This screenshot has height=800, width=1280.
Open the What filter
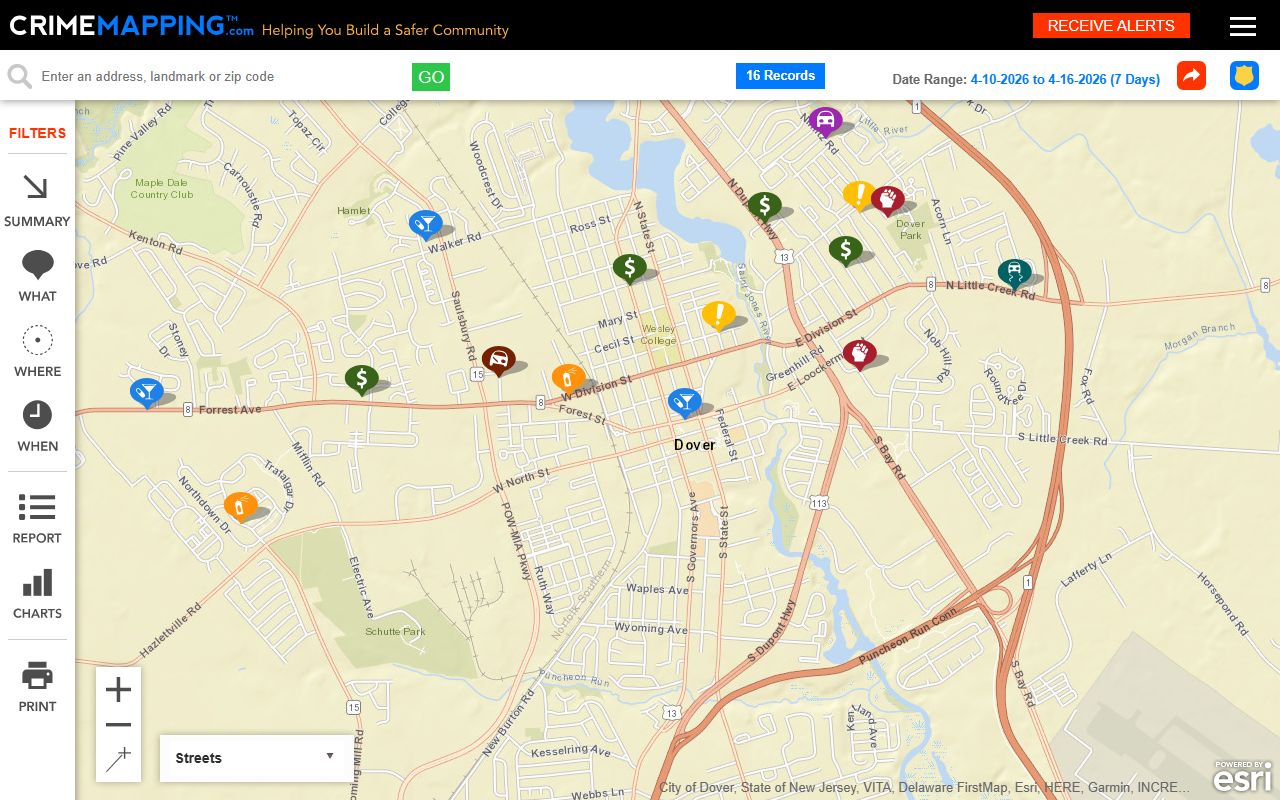coord(37,276)
